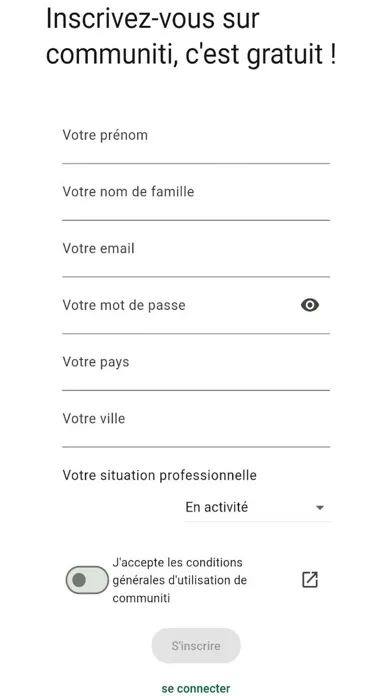
Task: Click the grey knob of the terms switch
Action: click(x=79, y=580)
